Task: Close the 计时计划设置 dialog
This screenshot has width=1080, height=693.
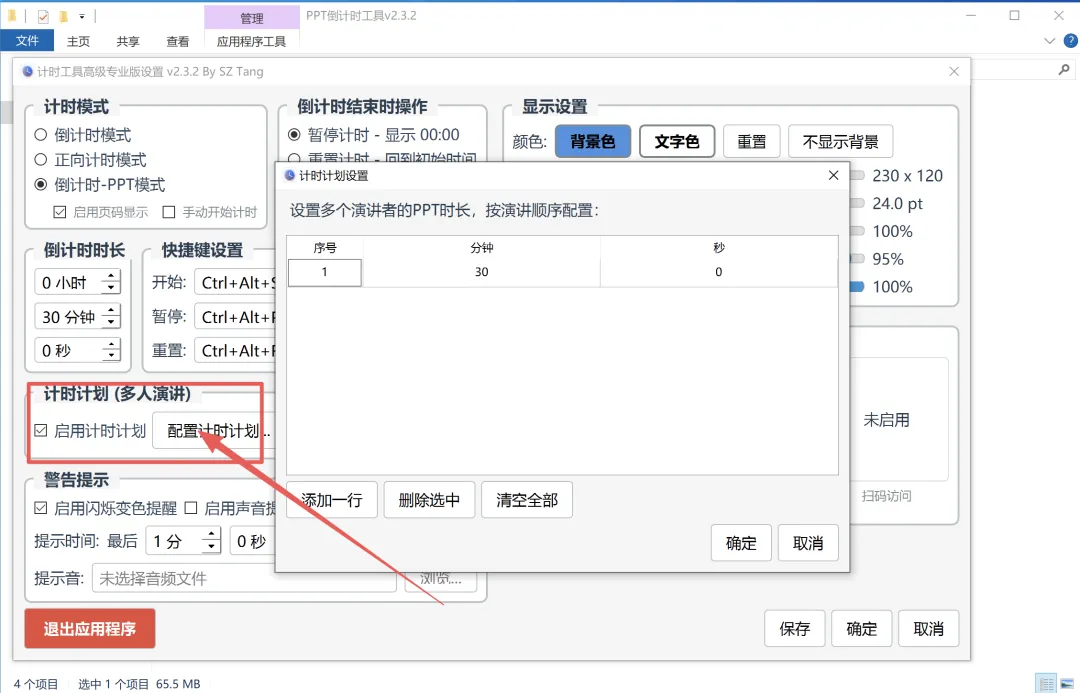Action: [833, 176]
